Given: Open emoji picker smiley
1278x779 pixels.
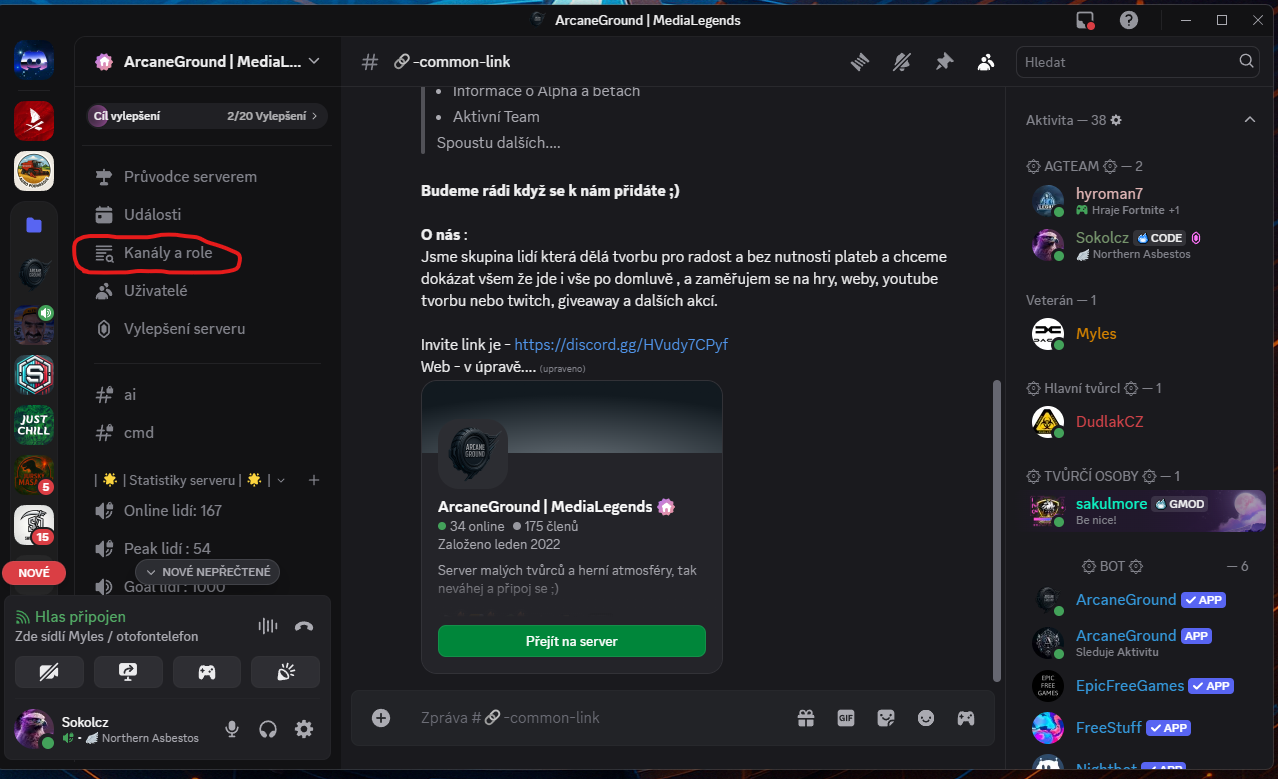Looking at the screenshot, I should coord(926,717).
